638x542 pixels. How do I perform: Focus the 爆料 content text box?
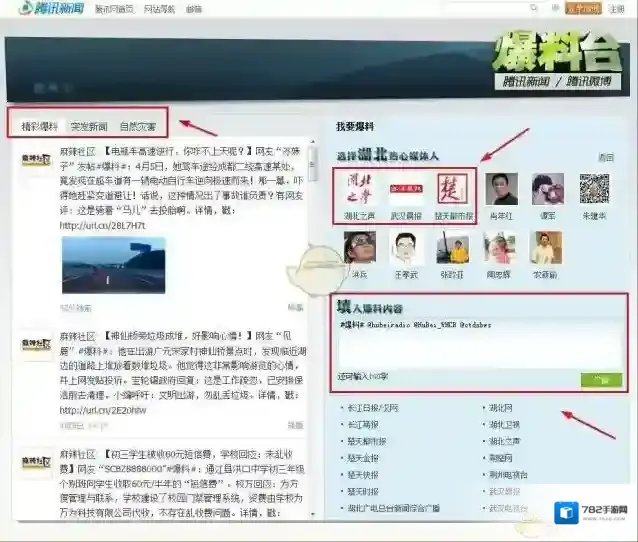[x=480, y=343]
